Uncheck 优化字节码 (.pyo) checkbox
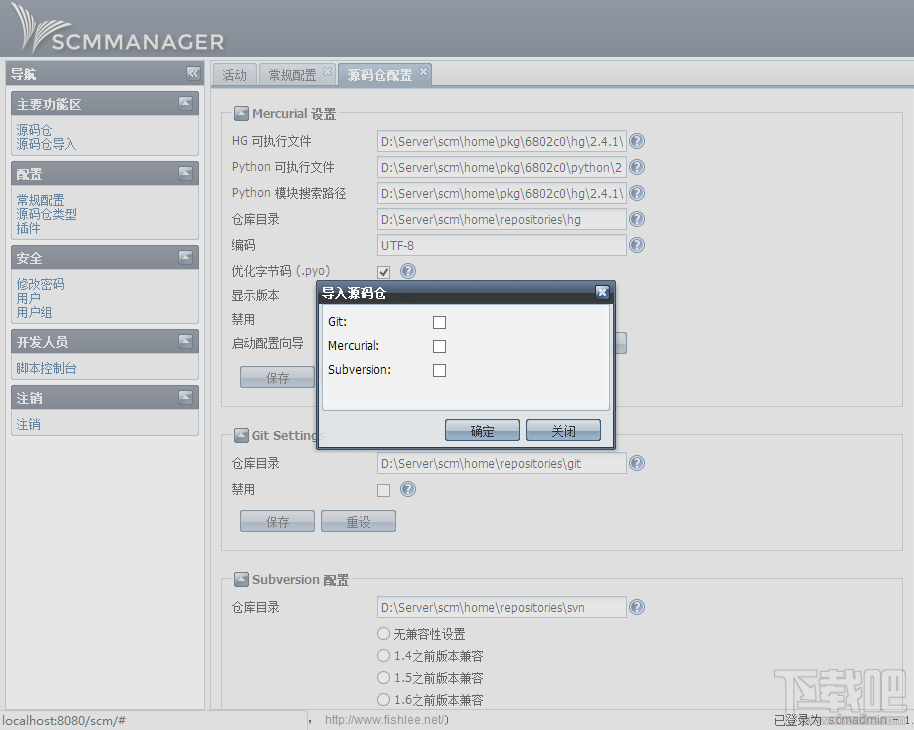 tap(384, 272)
